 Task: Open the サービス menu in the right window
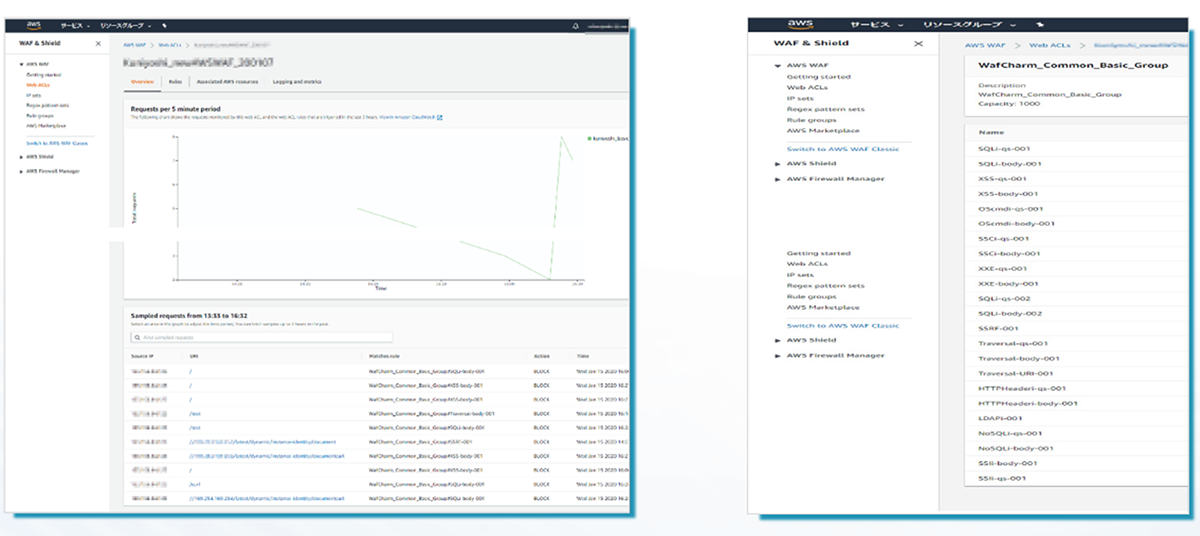click(877, 24)
